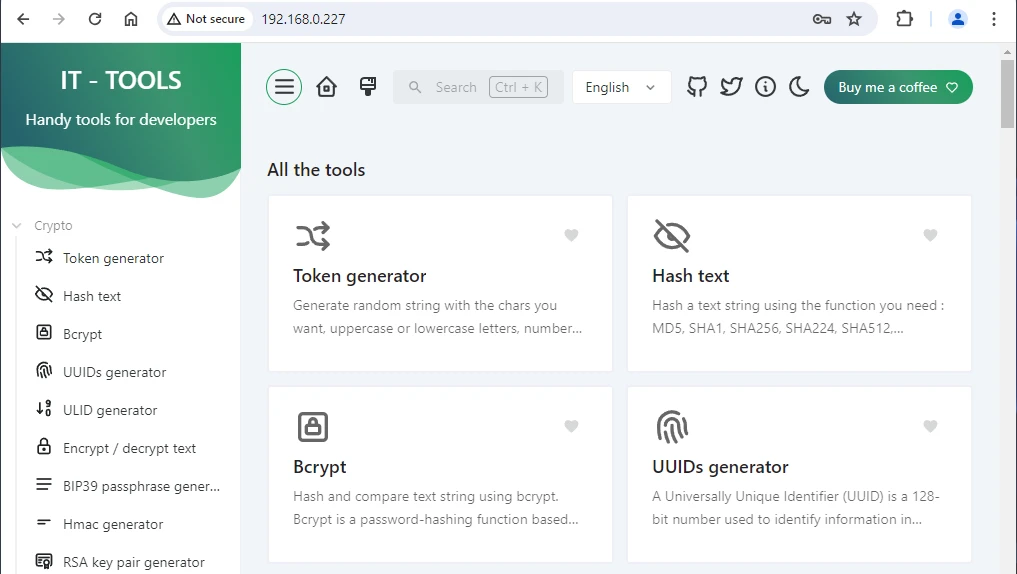Open the GitHub repository icon

coord(697,87)
